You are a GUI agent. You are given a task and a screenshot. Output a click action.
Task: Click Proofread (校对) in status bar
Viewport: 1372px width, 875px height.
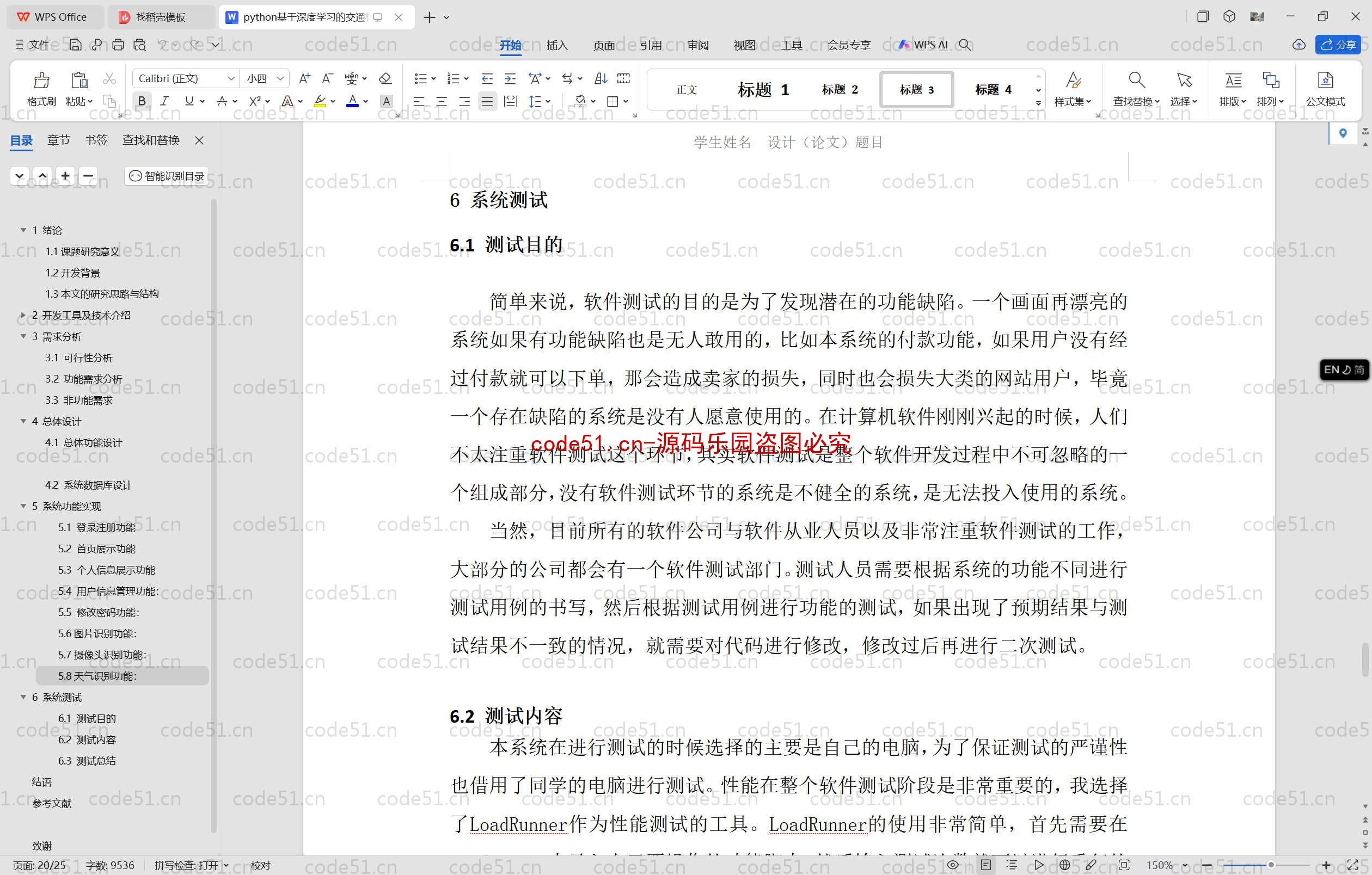coord(260,865)
